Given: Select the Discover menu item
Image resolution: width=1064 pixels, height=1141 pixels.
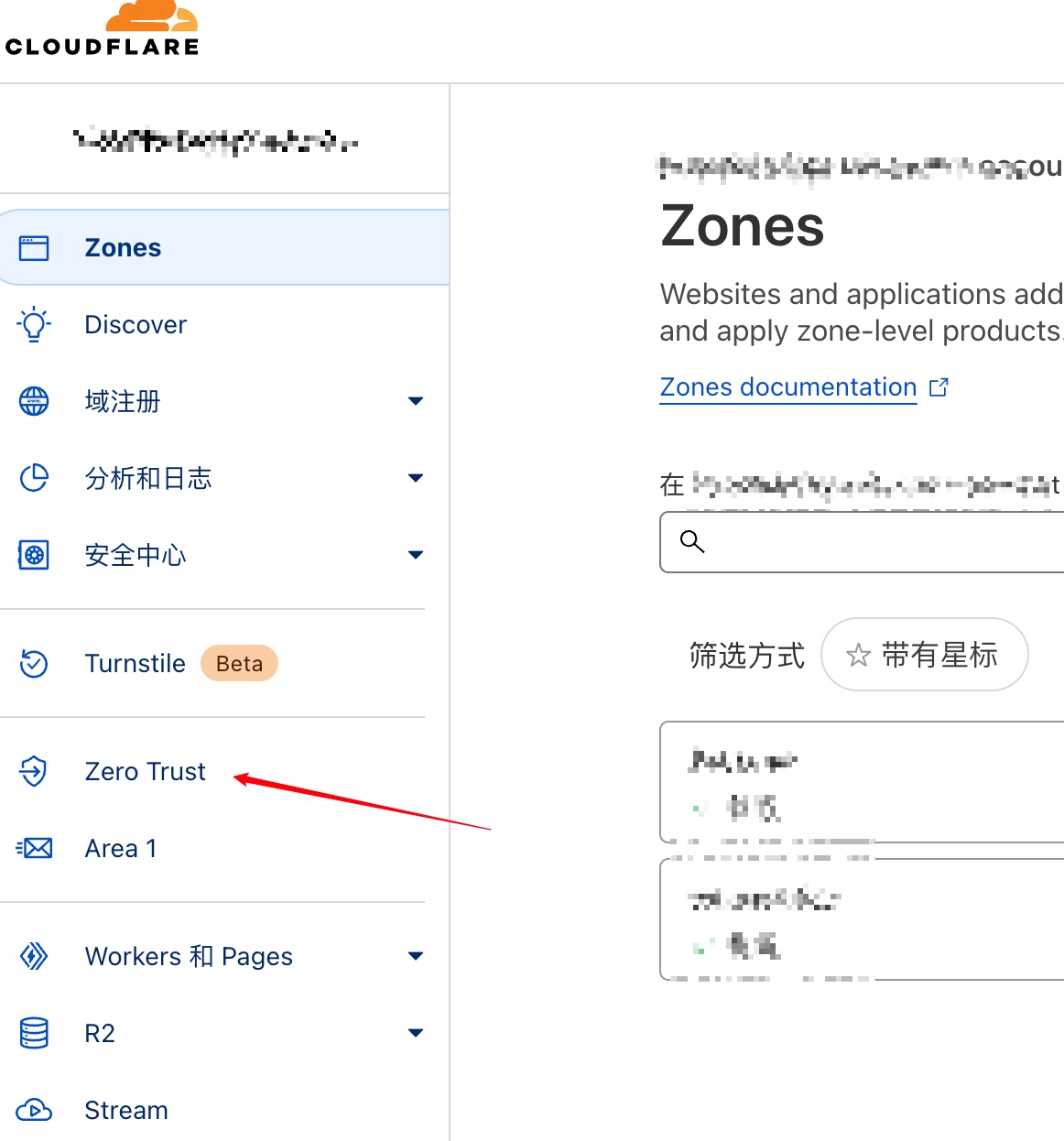Looking at the screenshot, I should [x=136, y=324].
